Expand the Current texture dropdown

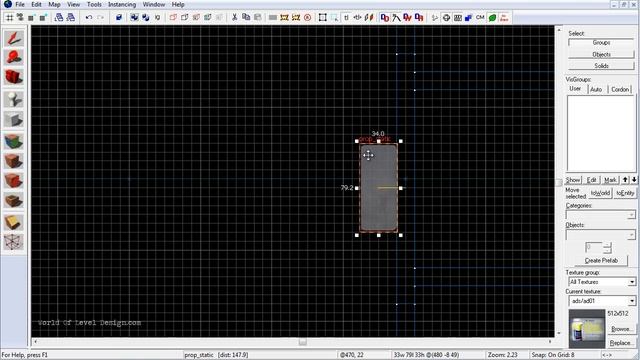click(x=602, y=301)
